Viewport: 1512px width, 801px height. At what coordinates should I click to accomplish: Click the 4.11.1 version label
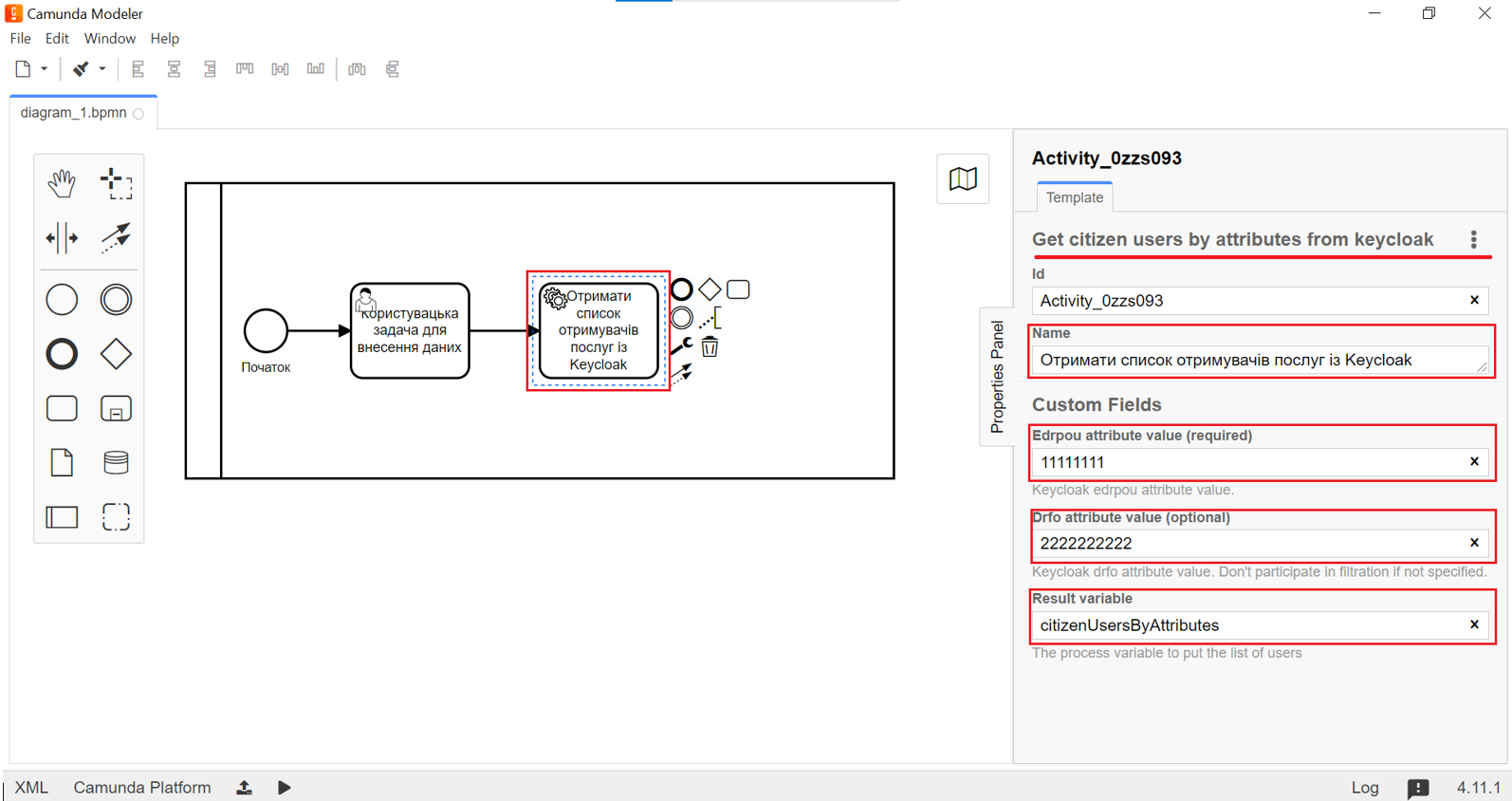1479,788
